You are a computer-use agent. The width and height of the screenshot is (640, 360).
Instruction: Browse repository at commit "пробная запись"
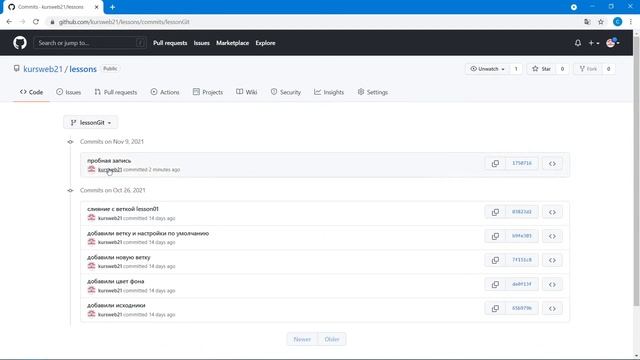(x=552, y=163)
